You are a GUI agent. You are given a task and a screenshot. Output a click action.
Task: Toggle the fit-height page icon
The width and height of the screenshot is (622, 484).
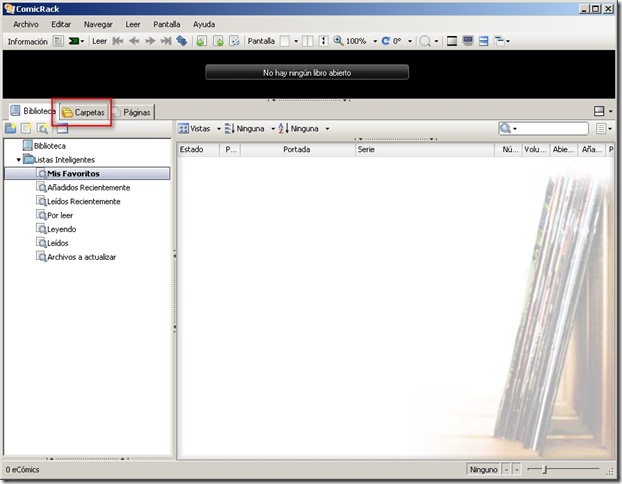tap(323, 41)
